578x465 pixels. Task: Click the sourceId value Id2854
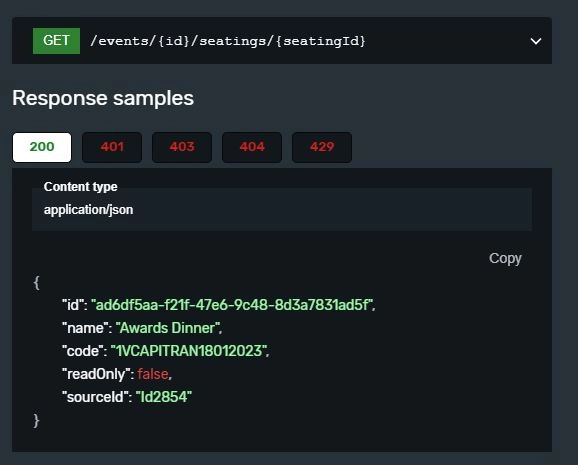pos(164,397)
